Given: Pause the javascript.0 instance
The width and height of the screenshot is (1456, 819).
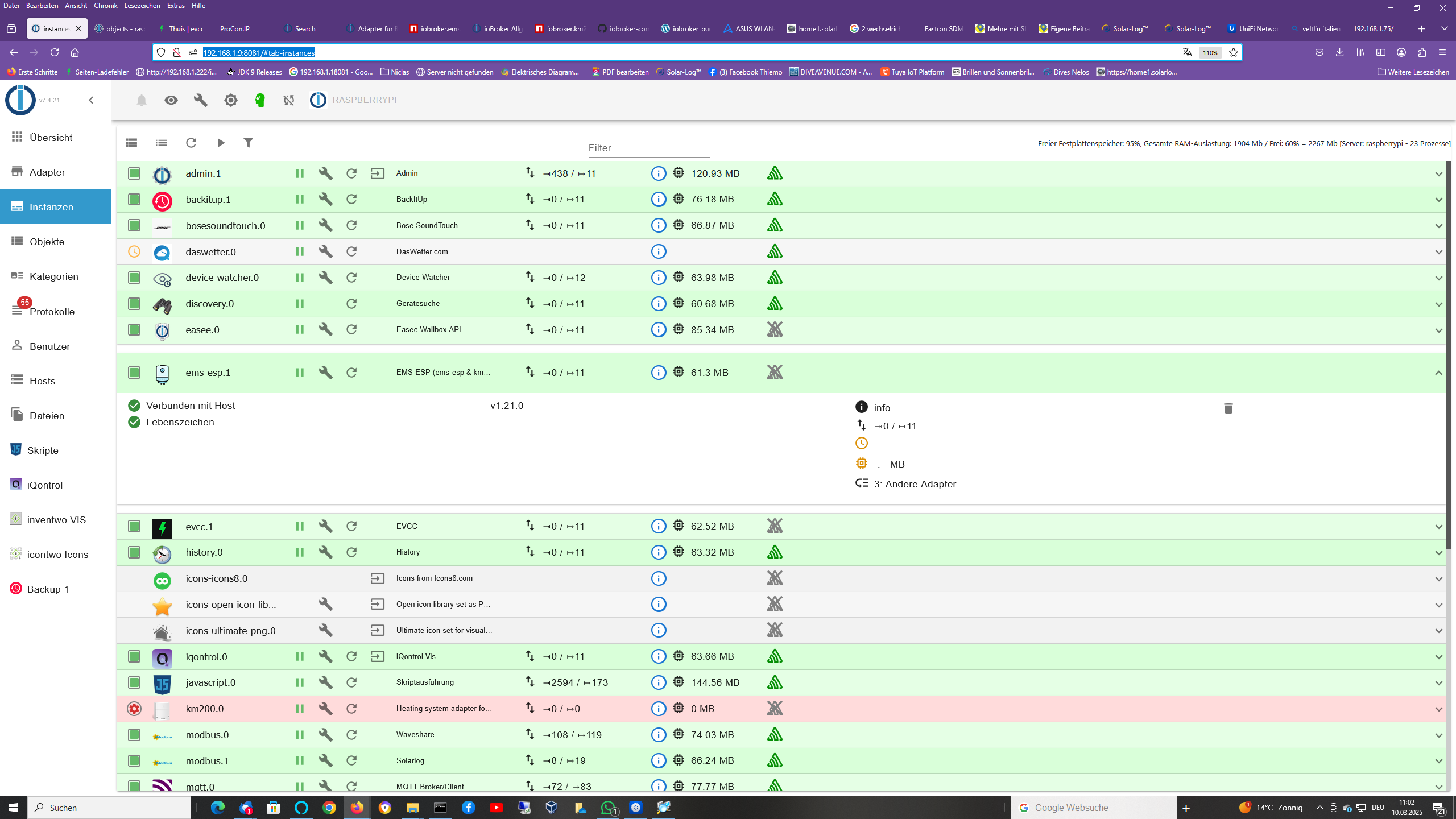Looking at the screenshot, I should [x=299, y=682].
